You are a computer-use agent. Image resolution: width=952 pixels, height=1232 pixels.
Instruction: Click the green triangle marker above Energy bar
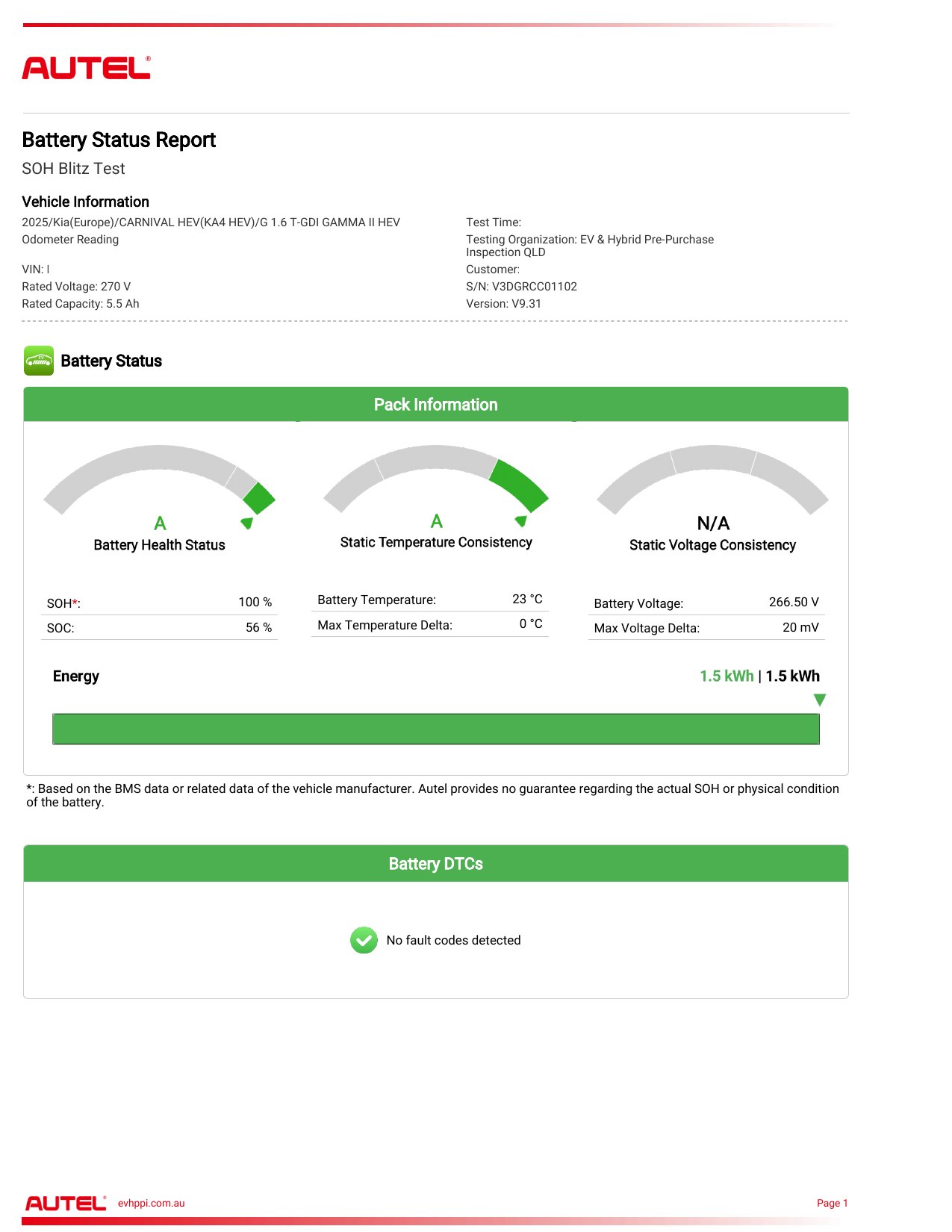coord(820,700)
